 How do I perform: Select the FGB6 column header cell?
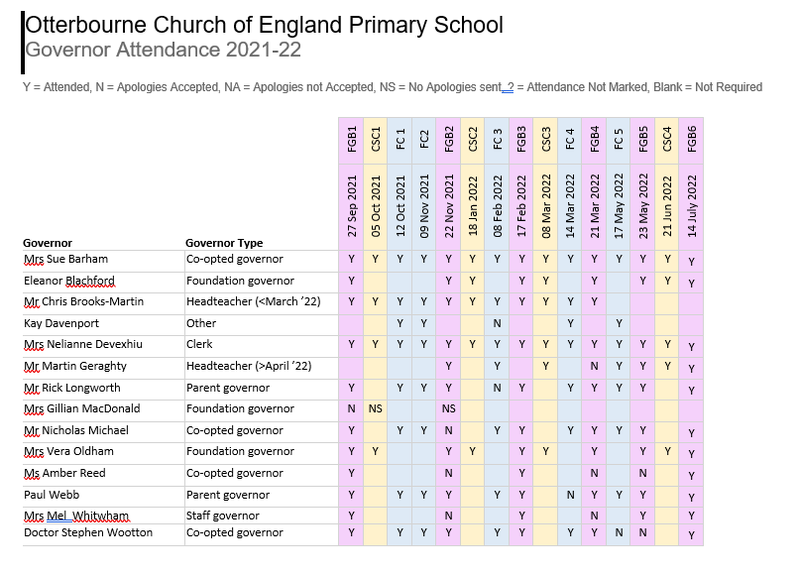pyautogui.click(x=691, y=141)
